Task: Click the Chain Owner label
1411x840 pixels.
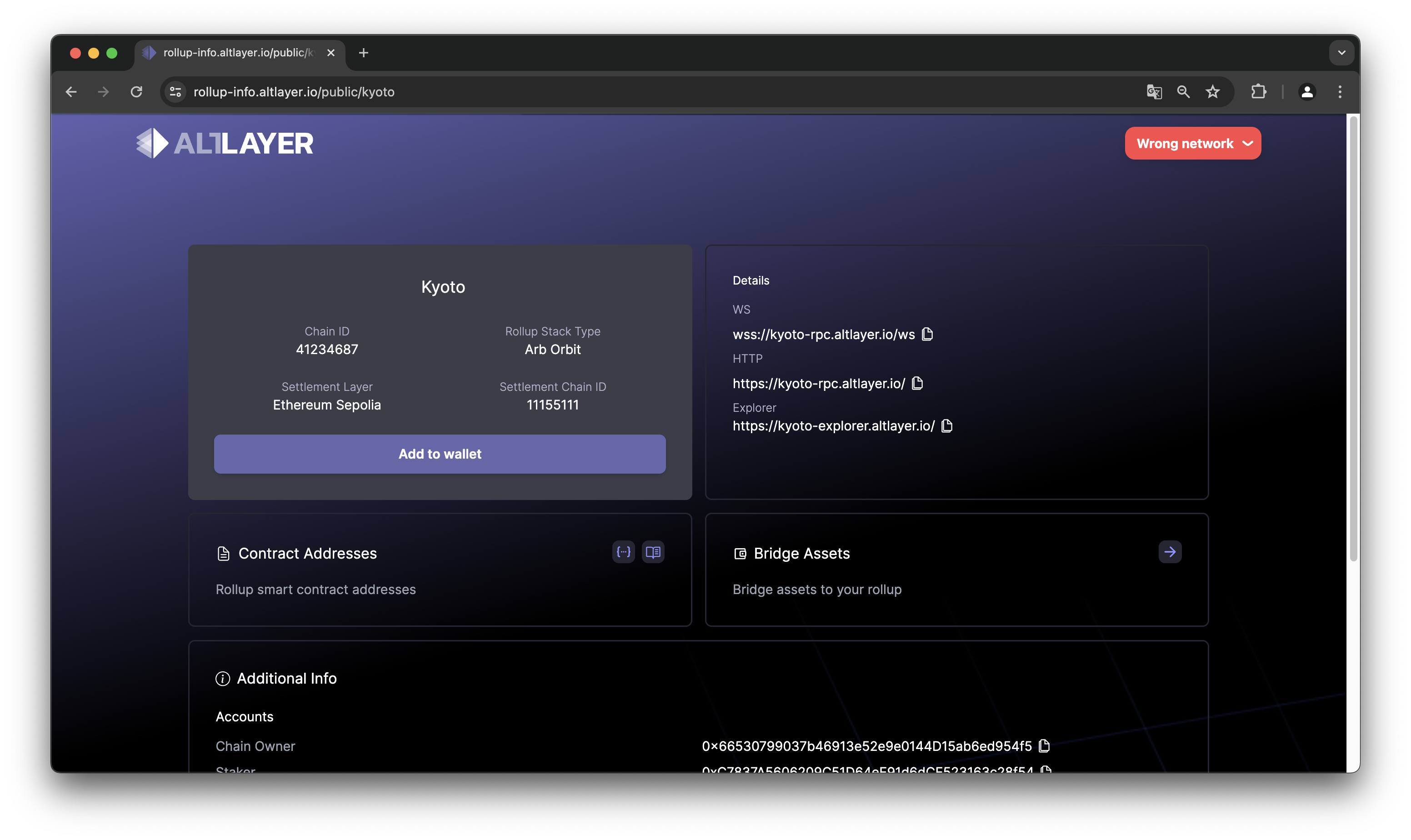Action: coord(255,746)
